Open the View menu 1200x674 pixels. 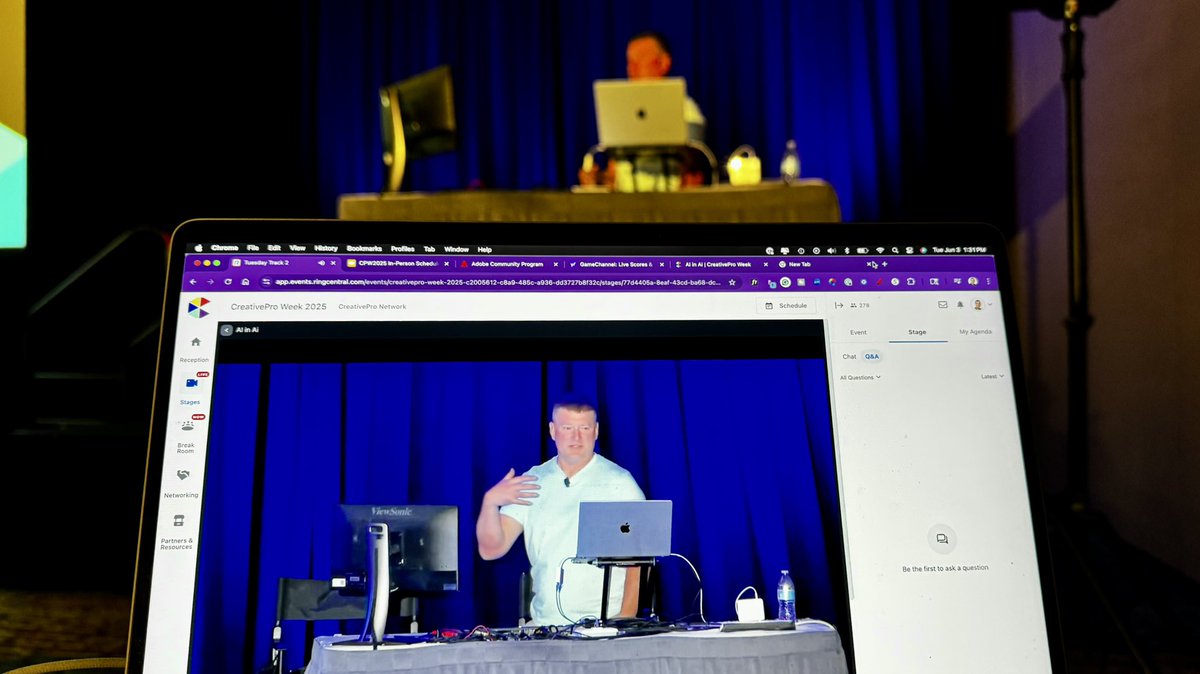[x=297, y=248]
